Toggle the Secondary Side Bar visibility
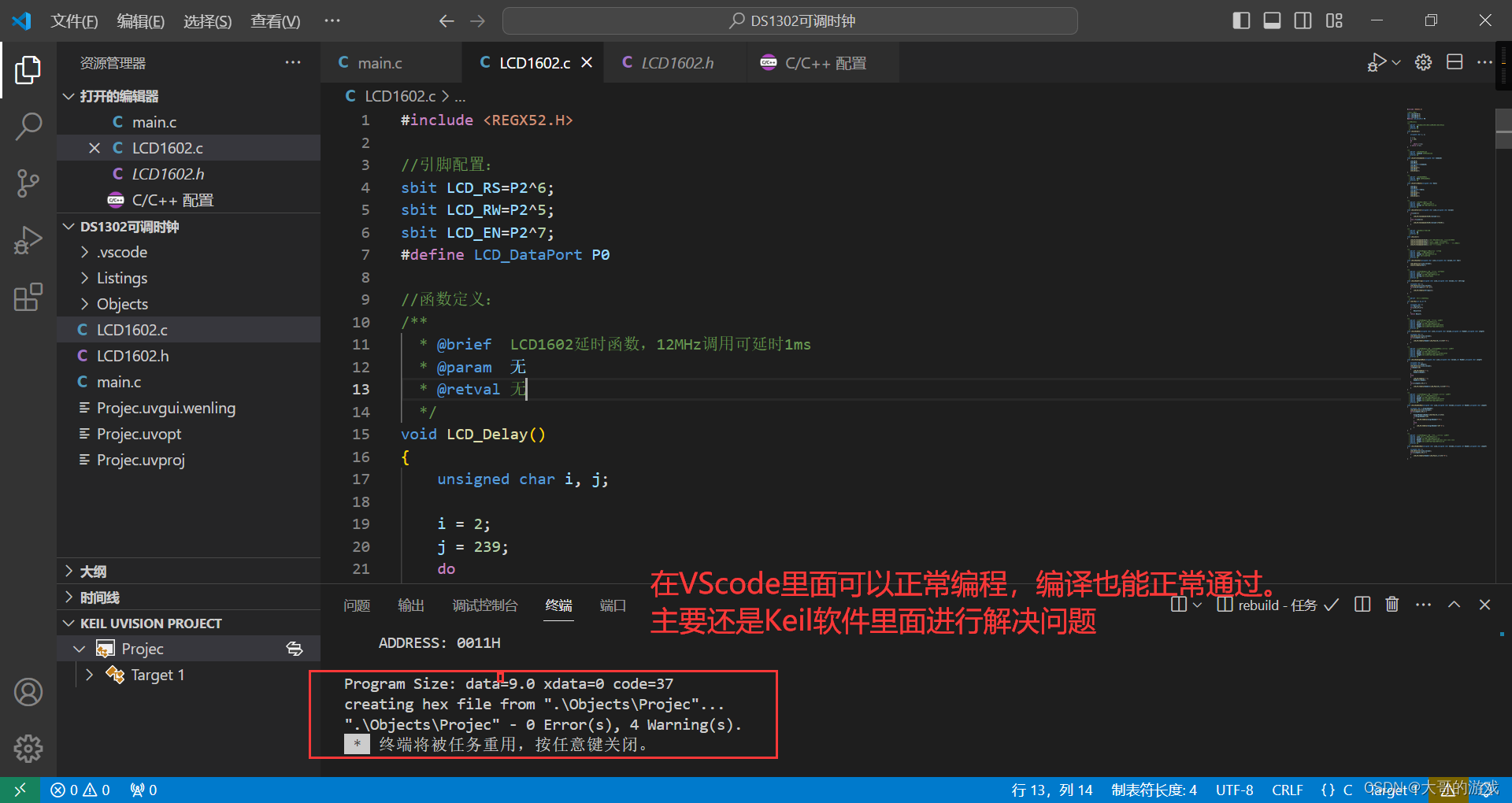 pyautogui.click(x=1303, y=20)
